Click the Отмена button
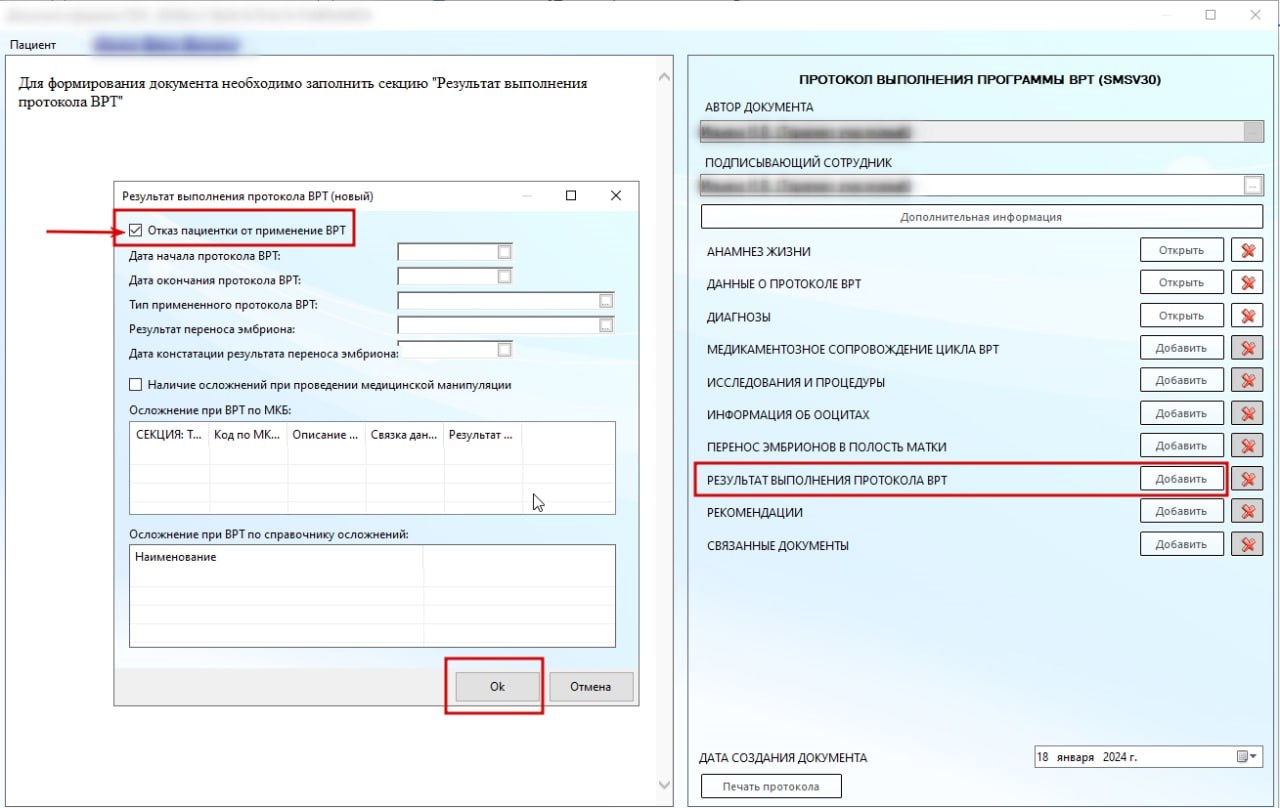 [x=590, y=687]
